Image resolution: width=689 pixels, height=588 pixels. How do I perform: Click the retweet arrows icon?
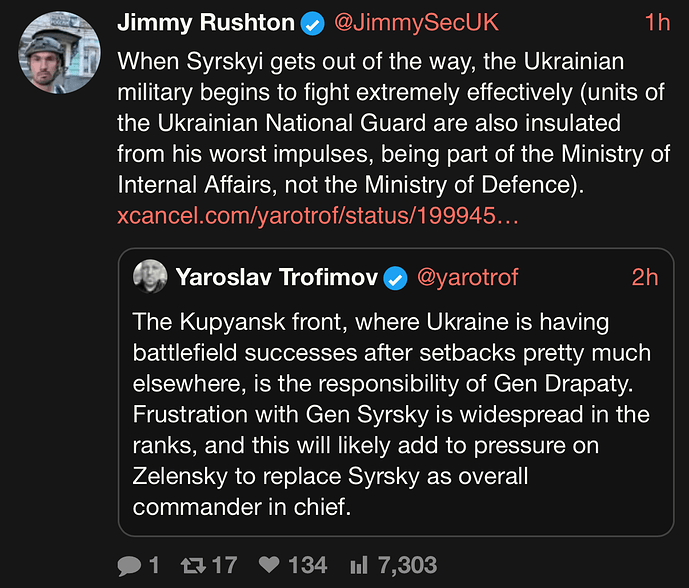193,566
